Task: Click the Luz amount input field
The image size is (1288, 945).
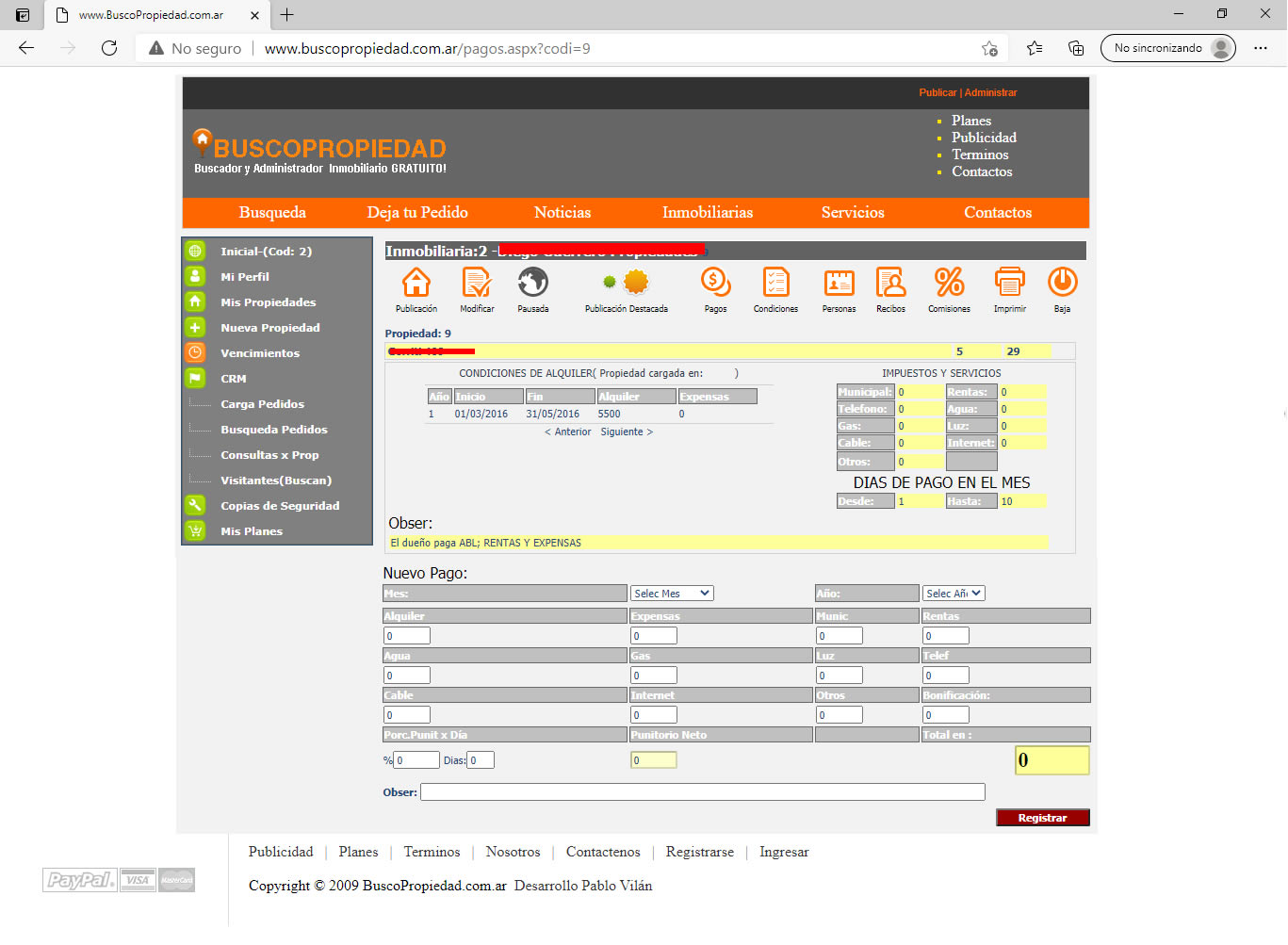Action: tap(840, 676)
